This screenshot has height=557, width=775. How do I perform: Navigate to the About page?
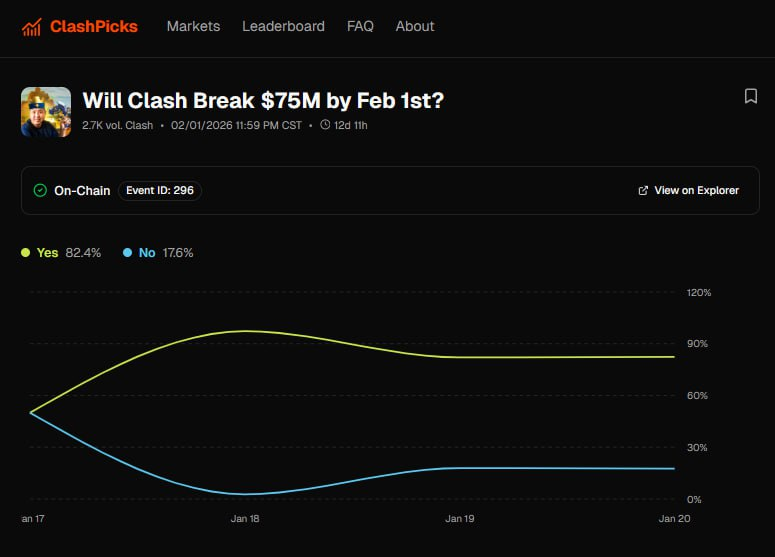415,27
